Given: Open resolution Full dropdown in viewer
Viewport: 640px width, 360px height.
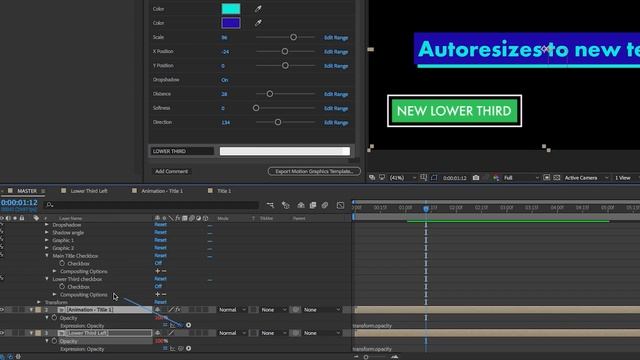Looking at the screenshot, I should (521, 178).
